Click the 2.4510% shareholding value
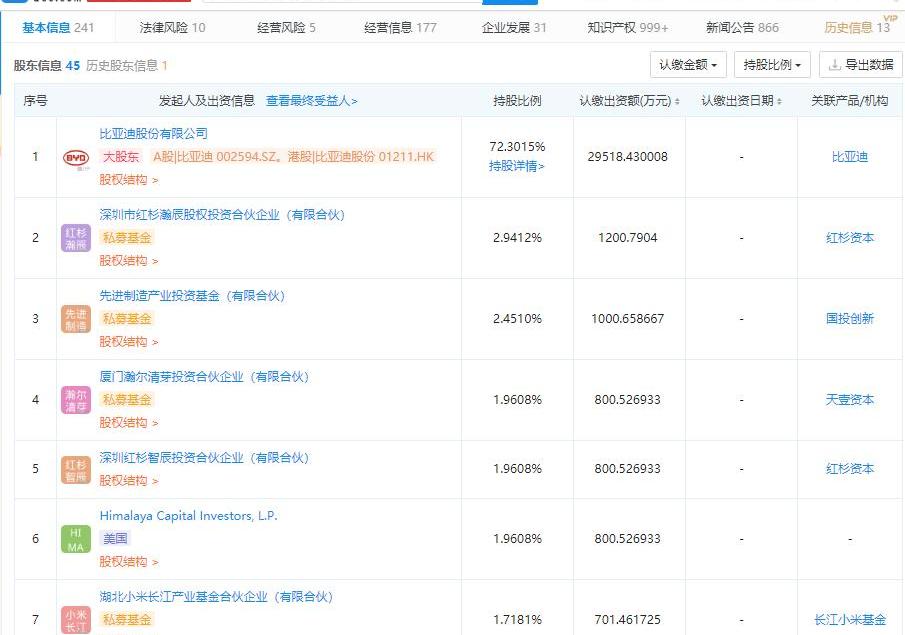Viewport: 905px width, 635px height. [517, 319]
